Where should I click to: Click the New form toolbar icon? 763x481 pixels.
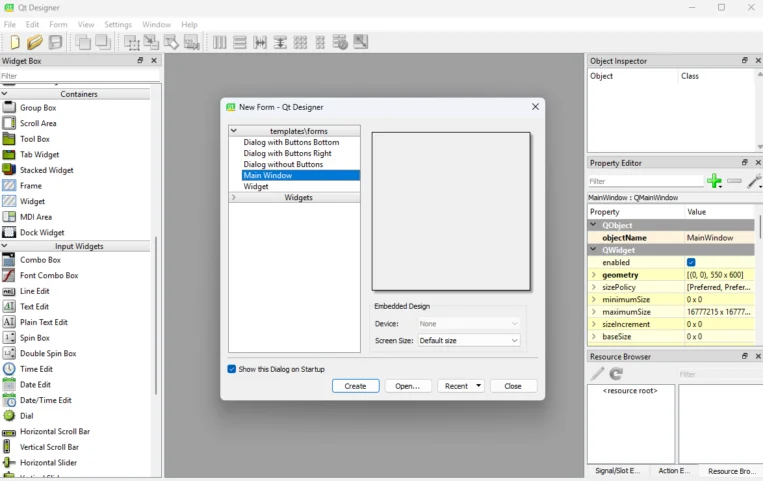(15, 42)
